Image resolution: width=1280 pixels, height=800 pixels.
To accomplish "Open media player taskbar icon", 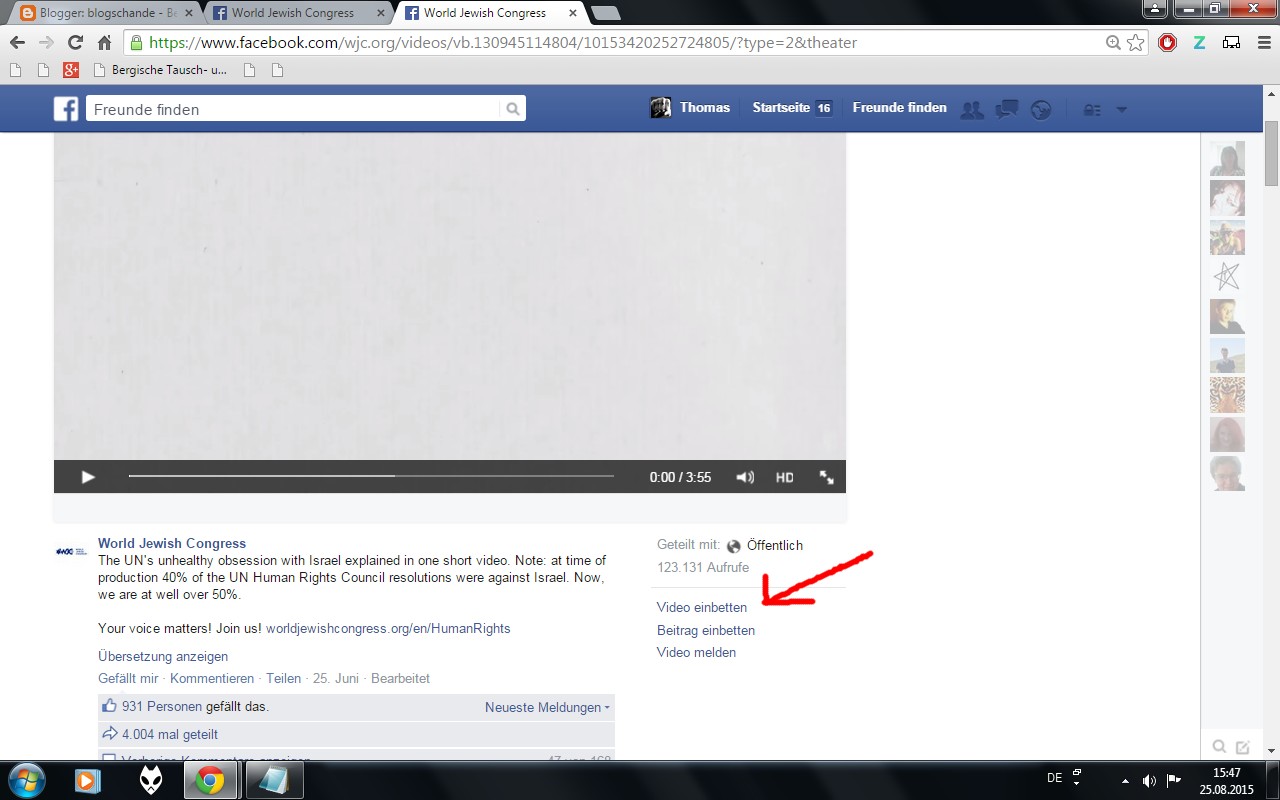I will pyautogui.click(x=88, y=780).
